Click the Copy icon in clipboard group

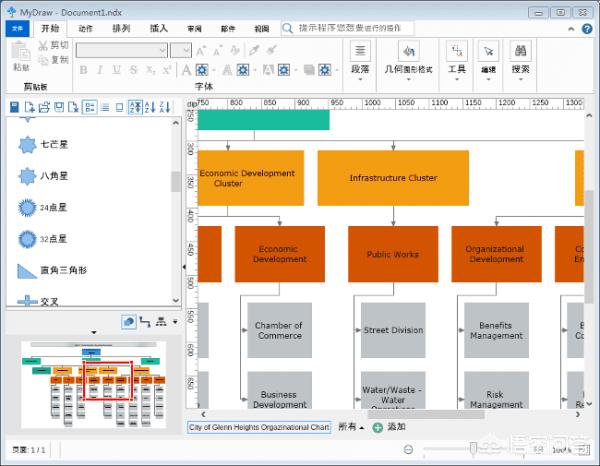point(43,60)
